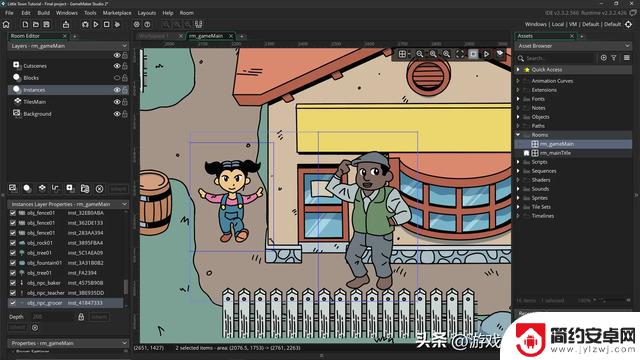Open Asset Browser hamburger menu
The width and height of the screenshot is (640, 360).
click(x=627, y=58)
